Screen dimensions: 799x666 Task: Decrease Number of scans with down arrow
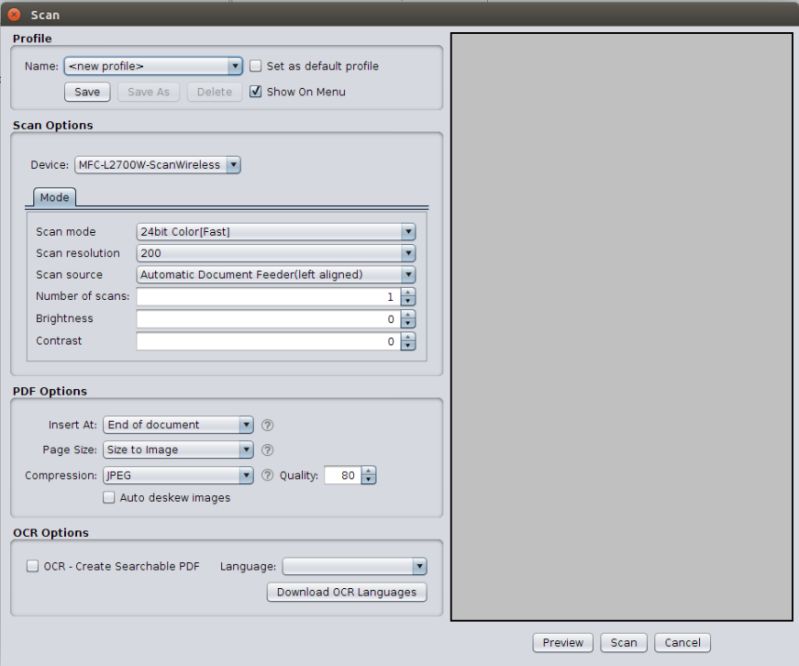coord(408,301)
